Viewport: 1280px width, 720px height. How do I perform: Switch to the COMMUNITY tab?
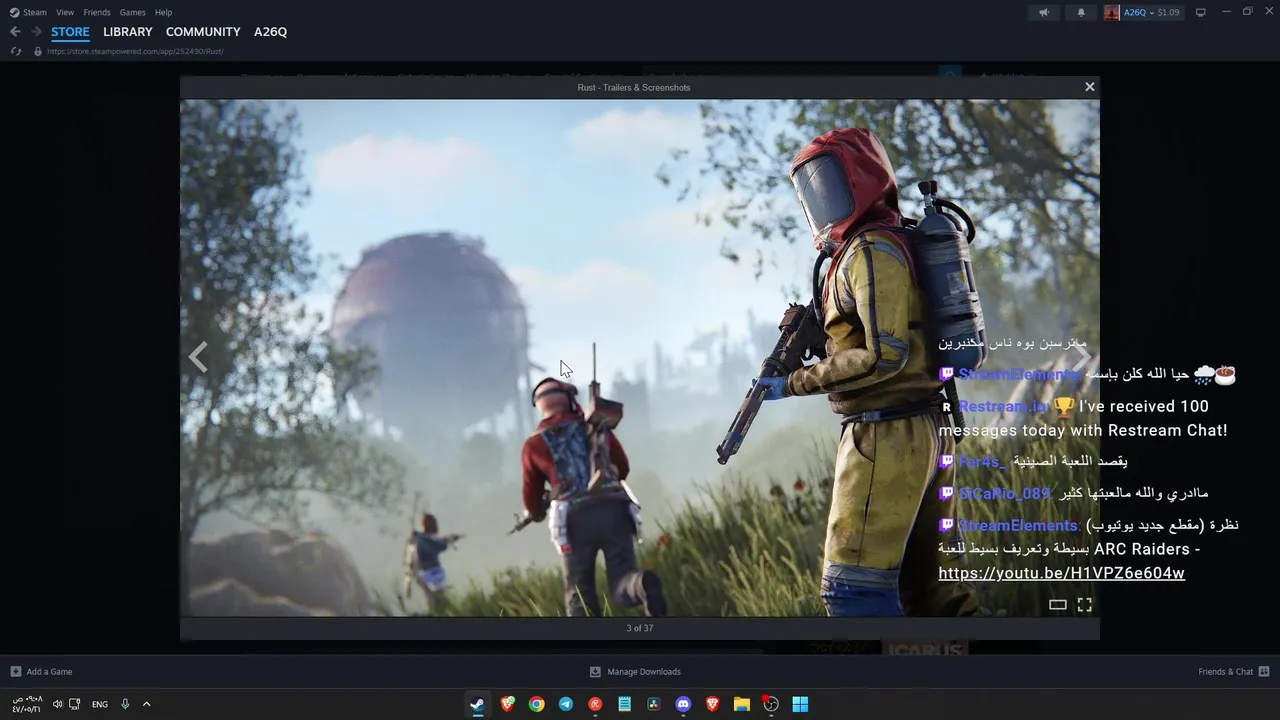[203, 32]
